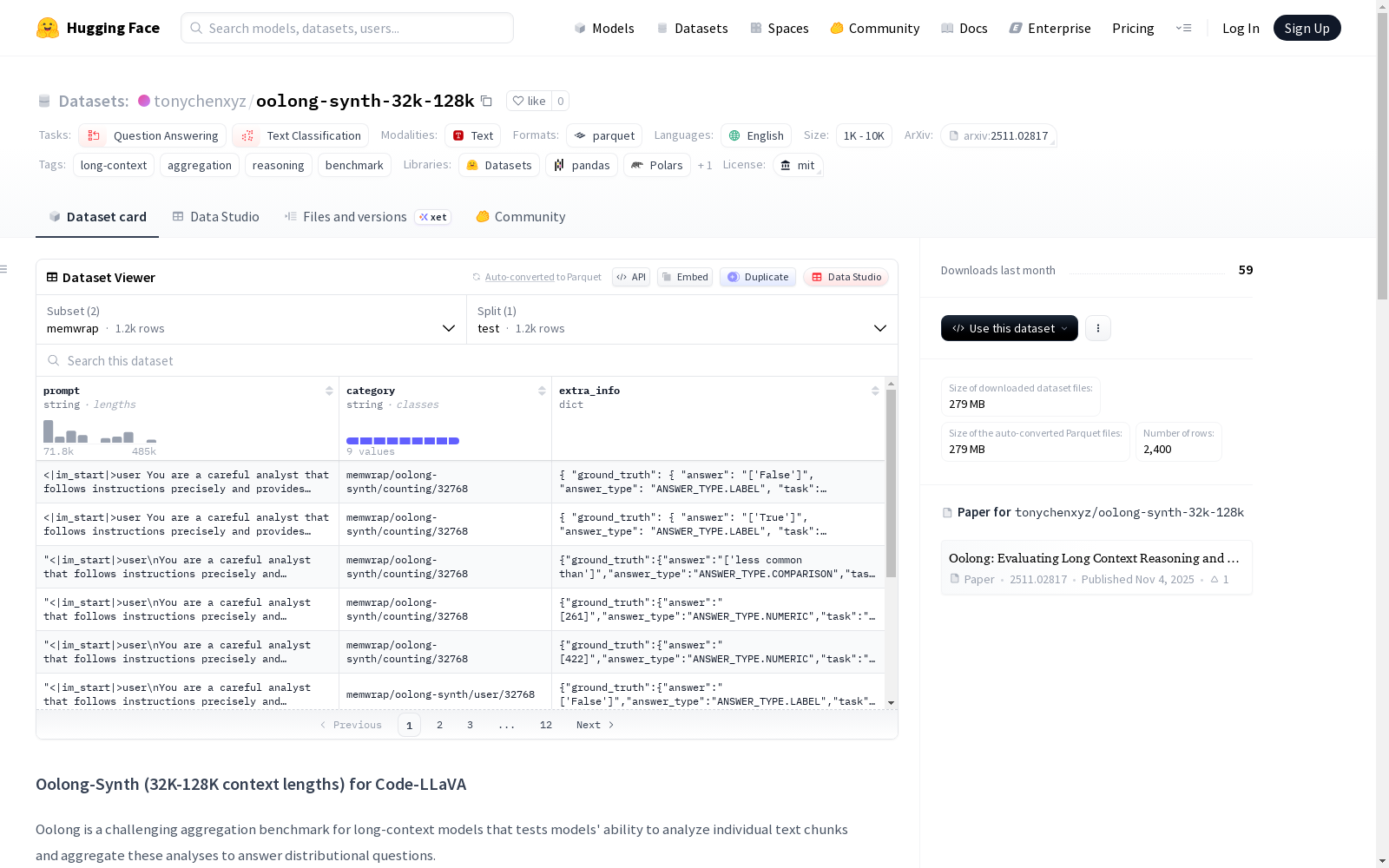Click the Duplicate button
1389x868 pixels.
click(758, 277)
